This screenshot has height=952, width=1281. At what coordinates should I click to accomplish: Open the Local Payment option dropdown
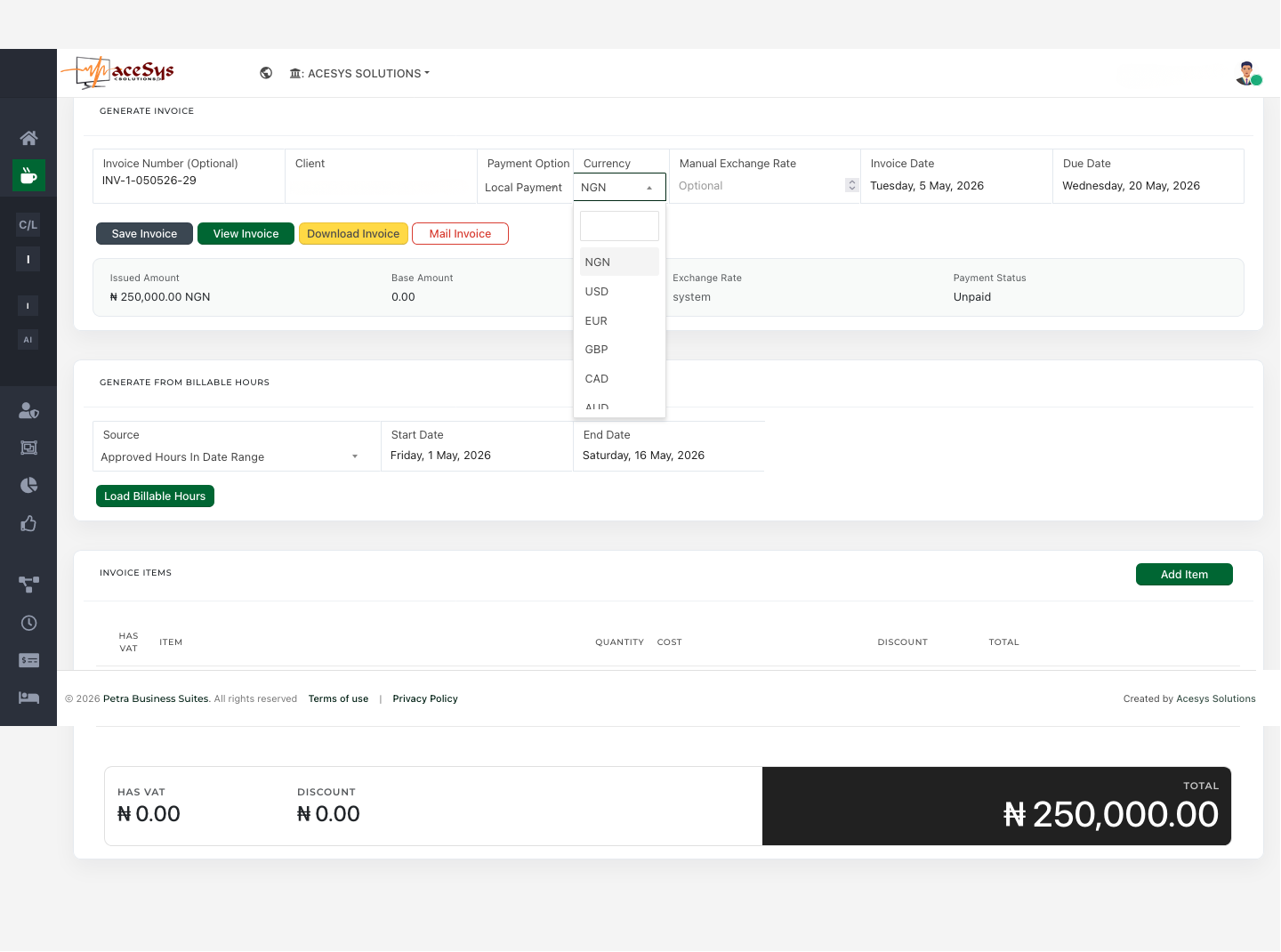pyautogui.click(x=524, y=187)
